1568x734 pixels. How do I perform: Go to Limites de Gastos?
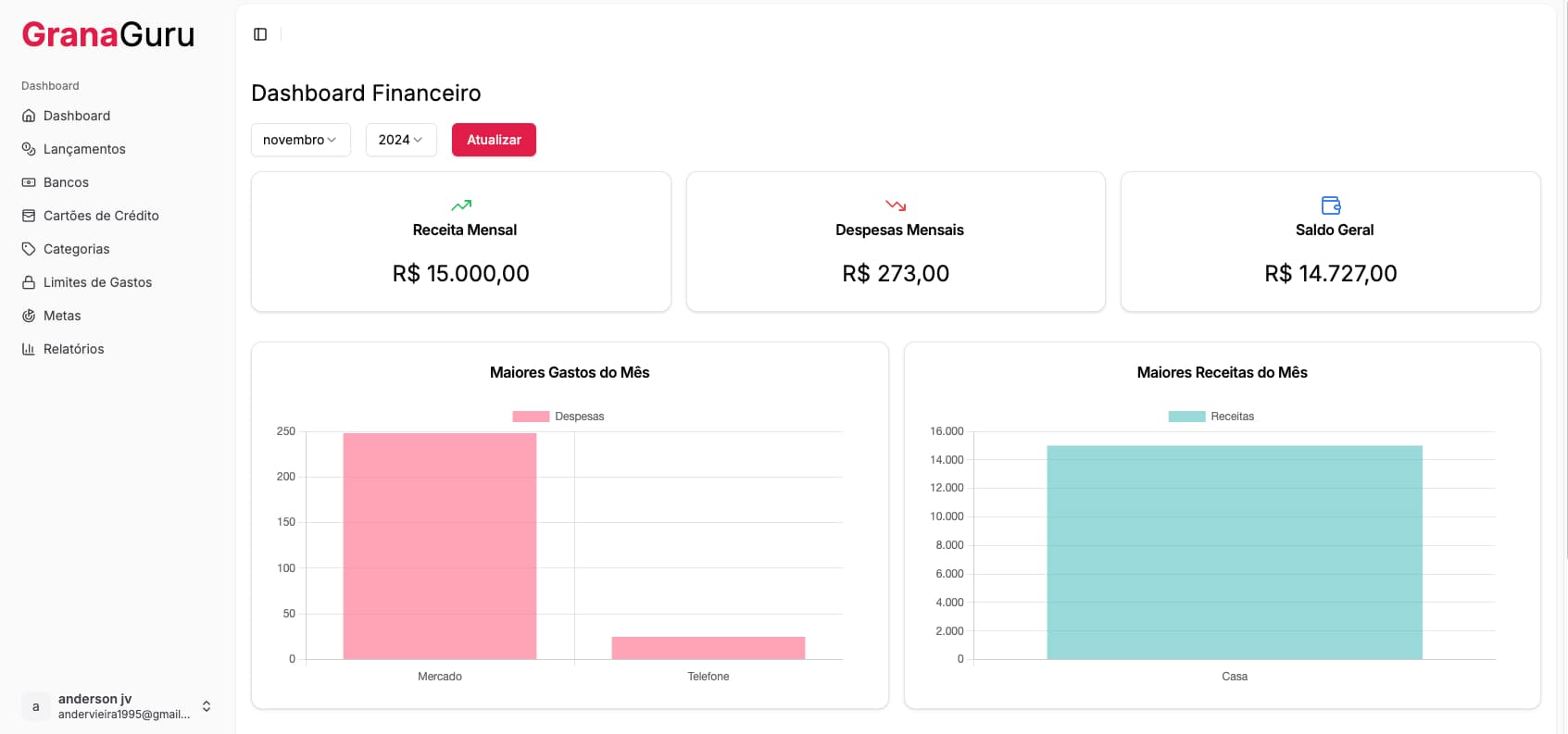(x=118, y=282)
